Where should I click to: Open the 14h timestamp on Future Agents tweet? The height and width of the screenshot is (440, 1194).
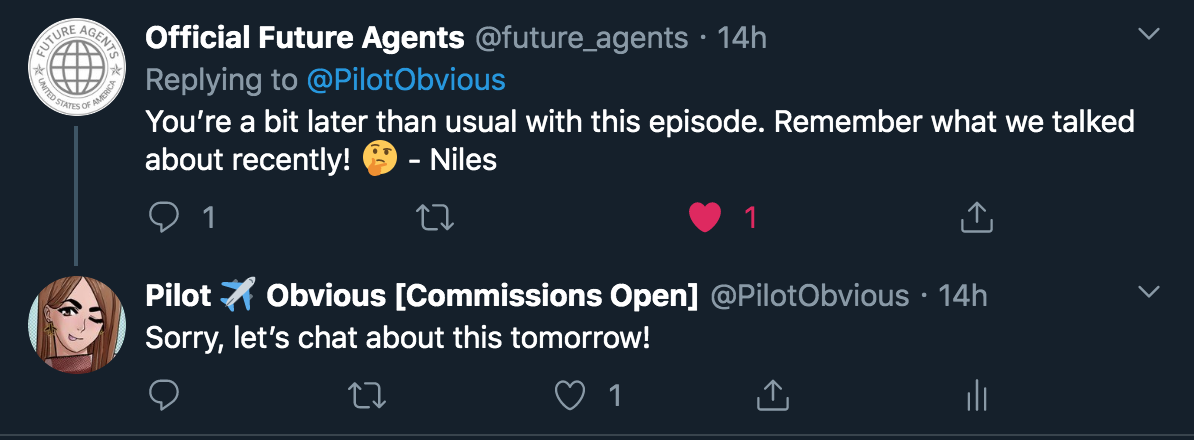[x=742, y=38]
